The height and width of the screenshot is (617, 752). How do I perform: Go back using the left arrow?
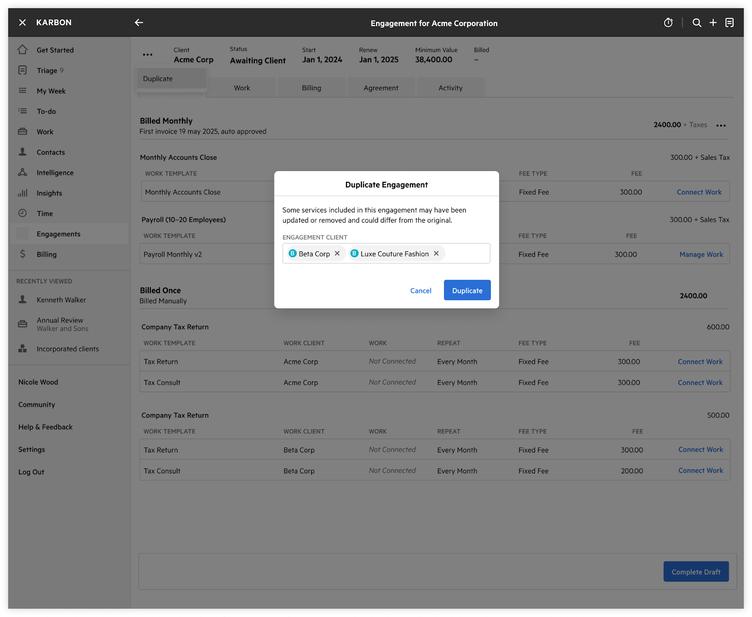[x=139, y=23]
